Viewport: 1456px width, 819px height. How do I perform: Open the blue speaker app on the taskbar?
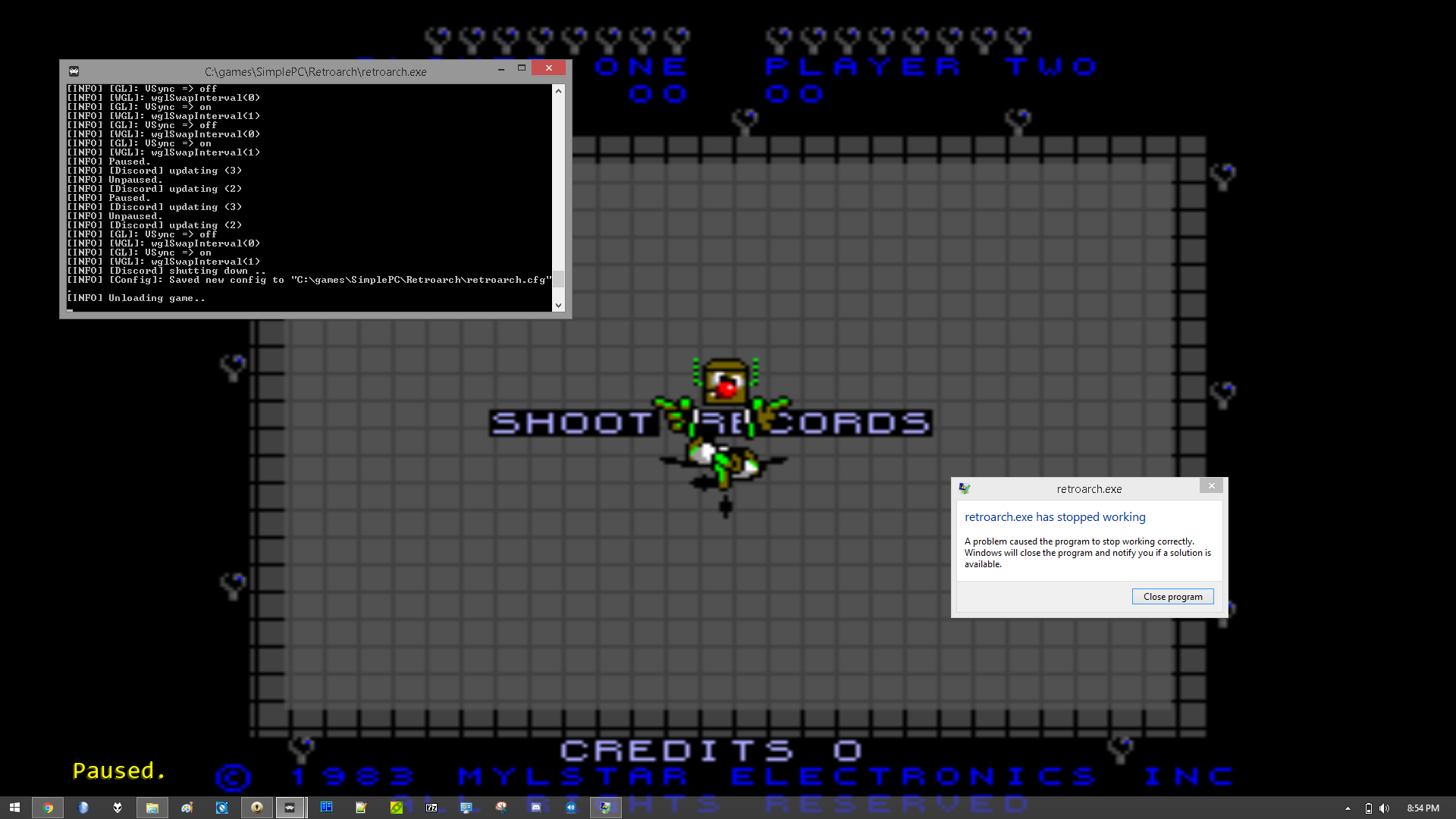(571, 808)
